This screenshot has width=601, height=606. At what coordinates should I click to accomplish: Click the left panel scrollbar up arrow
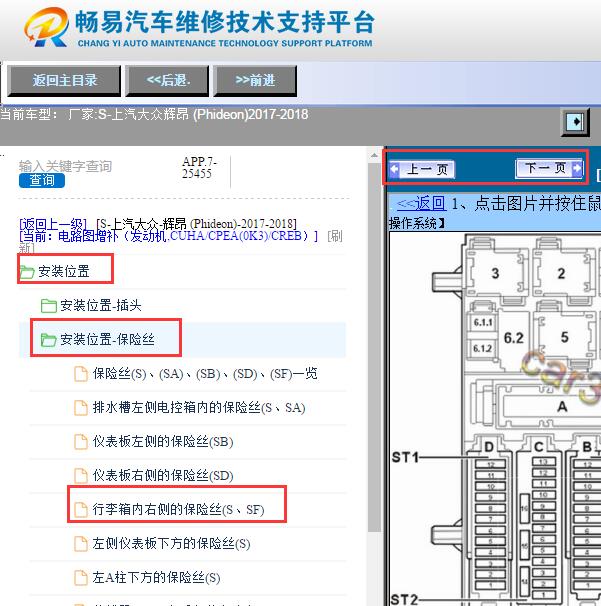(374, 156)
